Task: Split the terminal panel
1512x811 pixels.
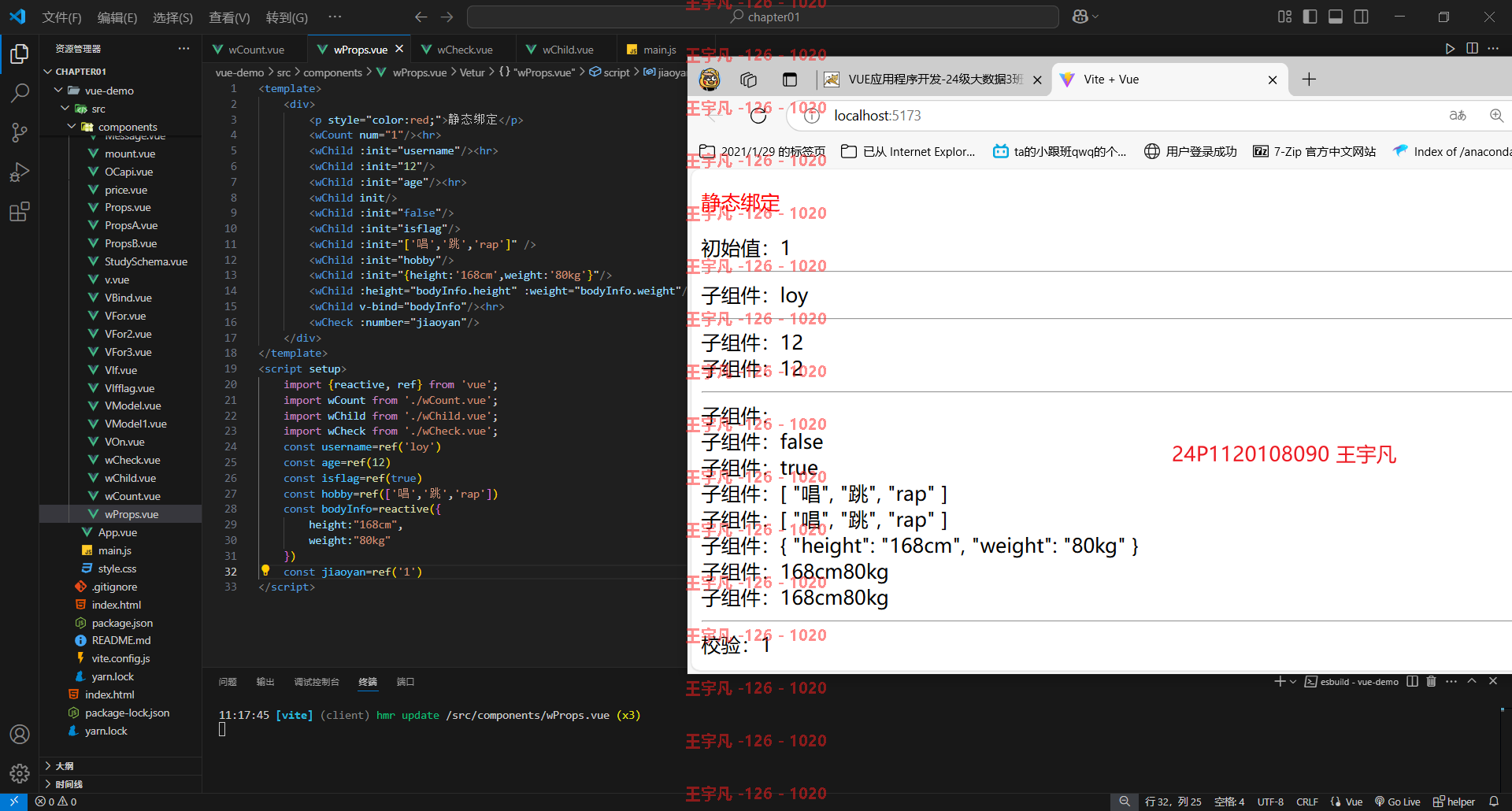Action: (1412, 681)
